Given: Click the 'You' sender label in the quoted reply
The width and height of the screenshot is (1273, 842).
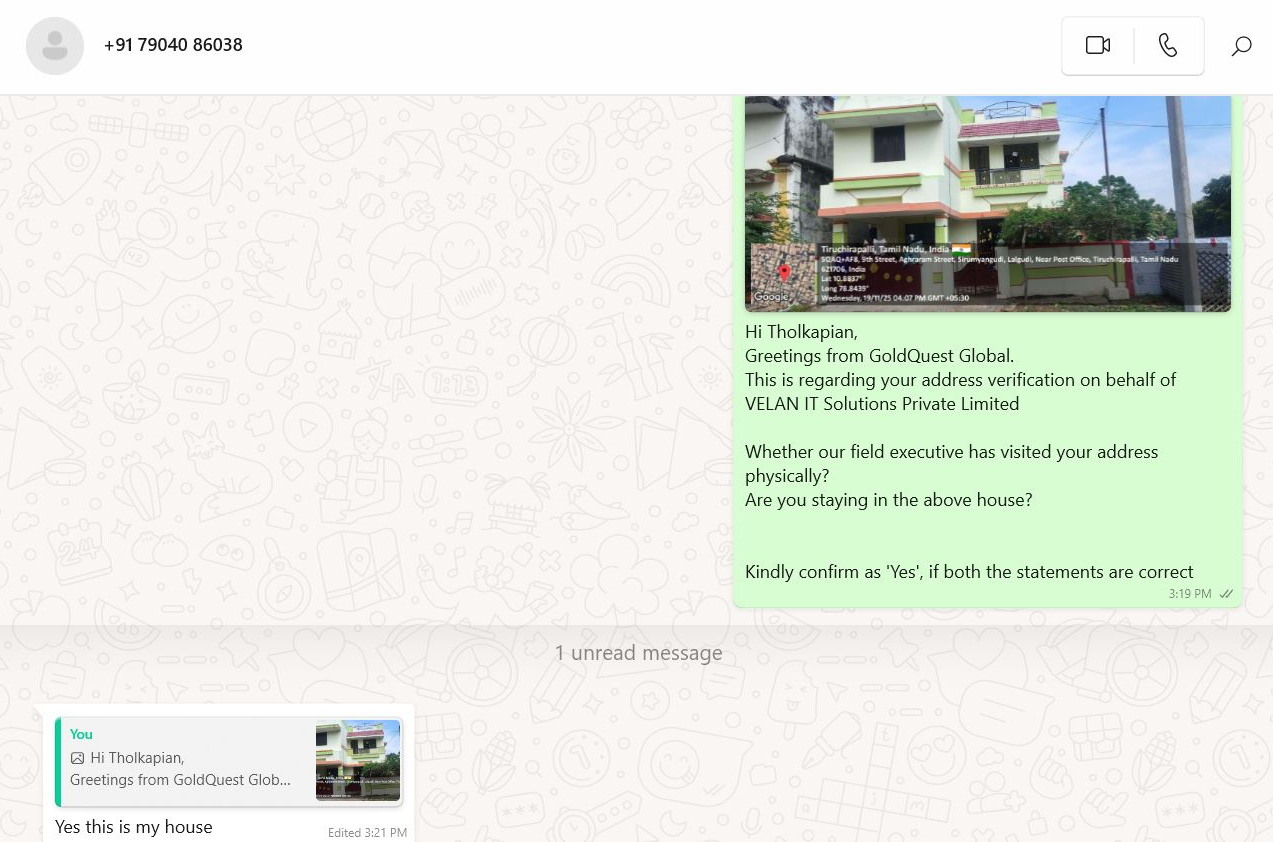Looking at the screenshot, I should [81, 734].
